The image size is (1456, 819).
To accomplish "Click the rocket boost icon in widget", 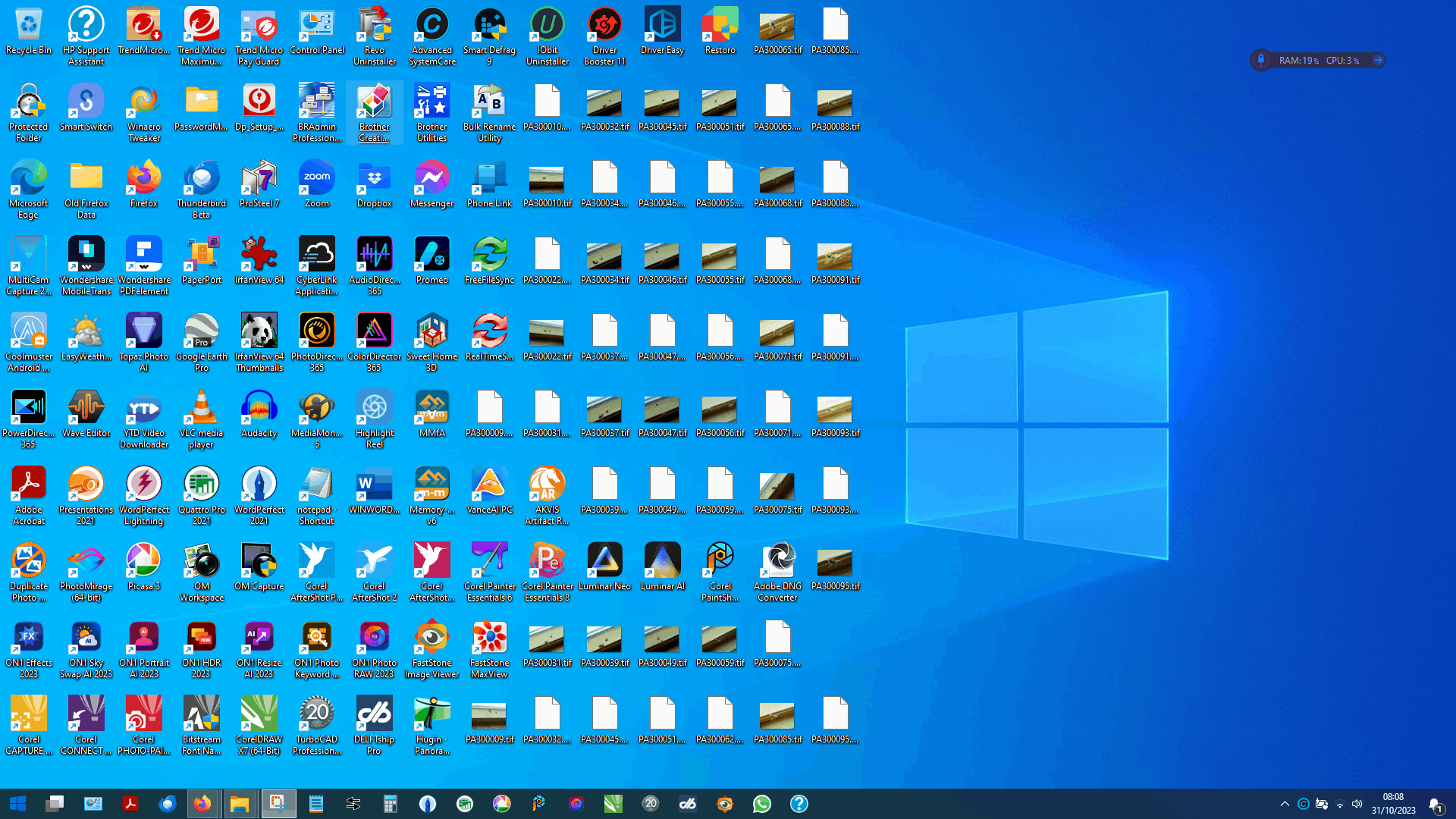I will coord(1261,60).
